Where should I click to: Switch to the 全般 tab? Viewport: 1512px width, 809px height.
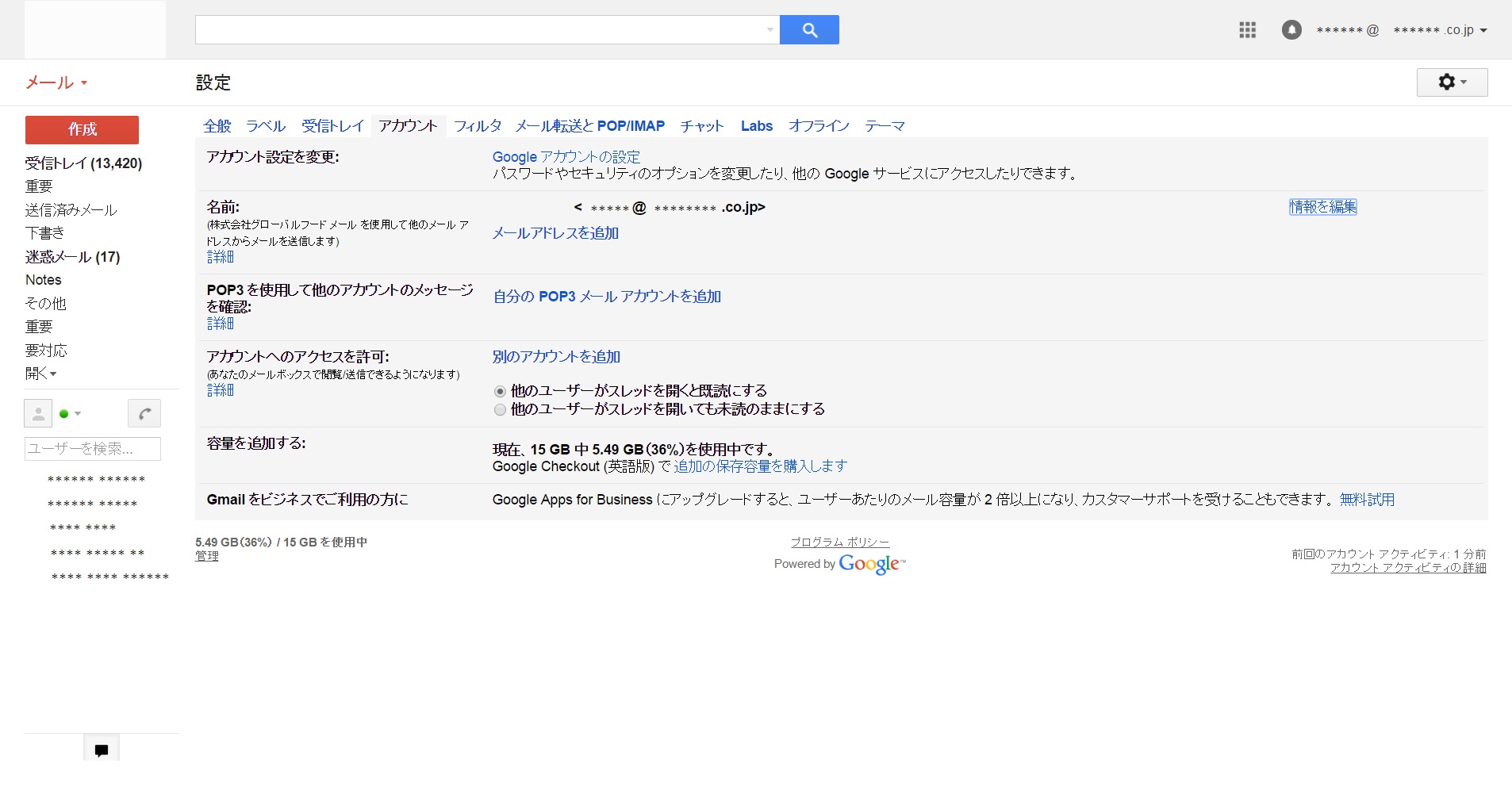217,126
